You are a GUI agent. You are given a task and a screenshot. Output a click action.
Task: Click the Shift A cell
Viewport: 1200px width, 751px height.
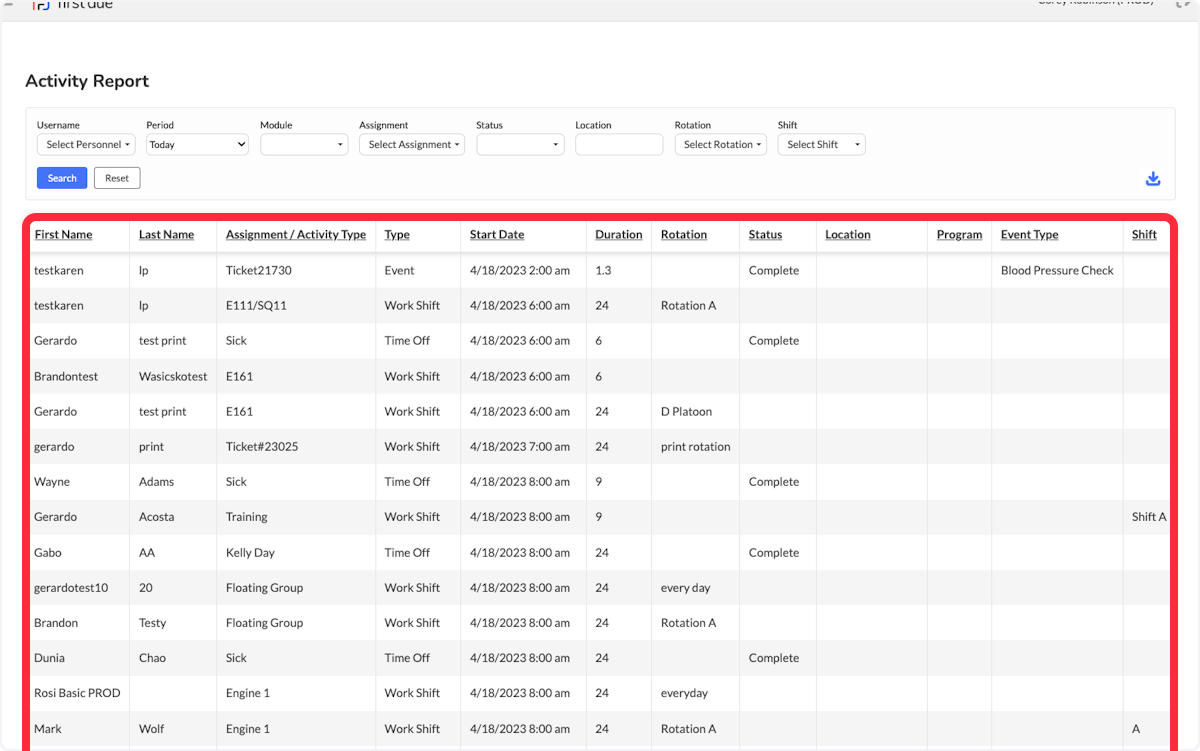point(1149,517)
